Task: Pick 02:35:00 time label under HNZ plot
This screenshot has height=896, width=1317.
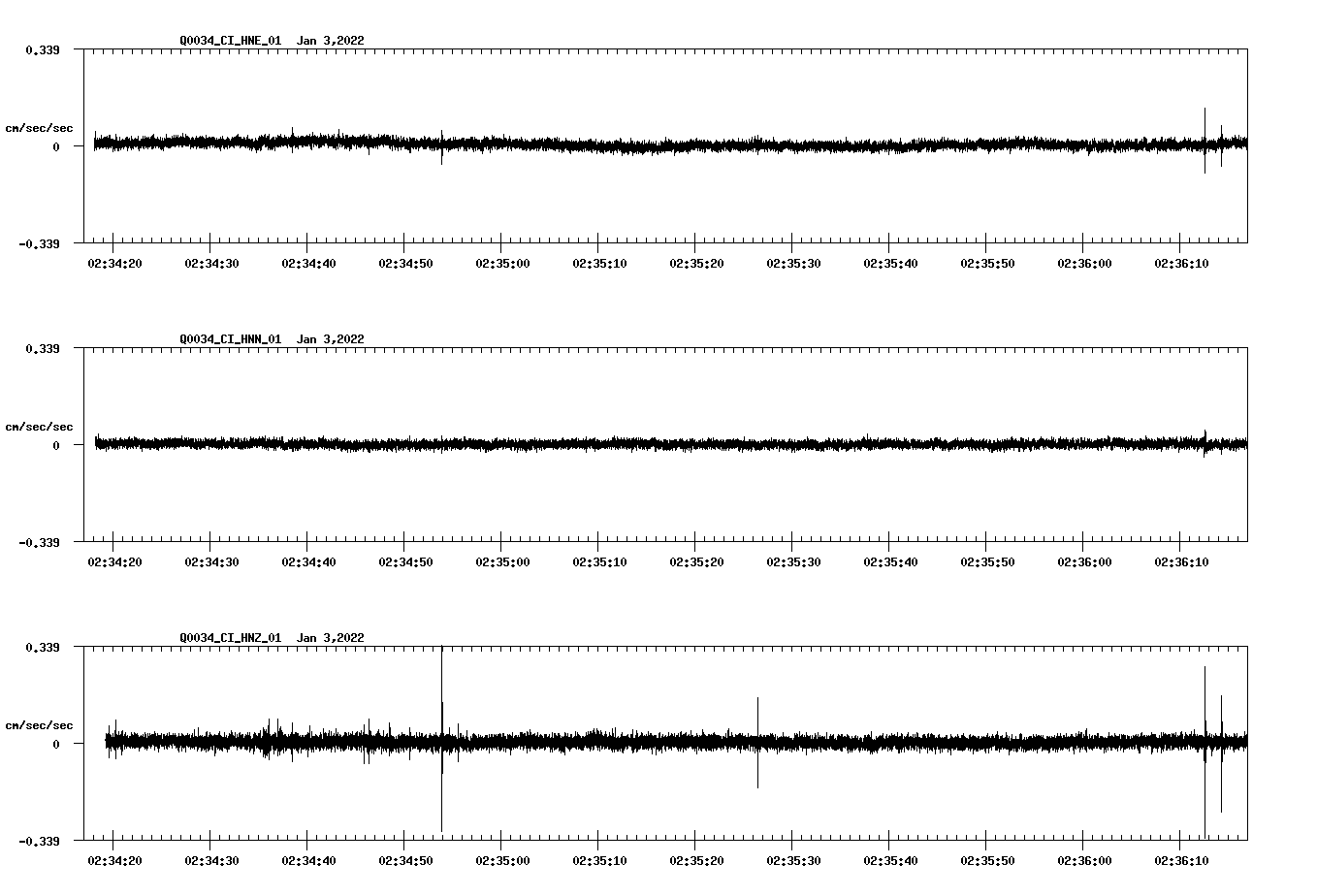Action: (502, 860)
